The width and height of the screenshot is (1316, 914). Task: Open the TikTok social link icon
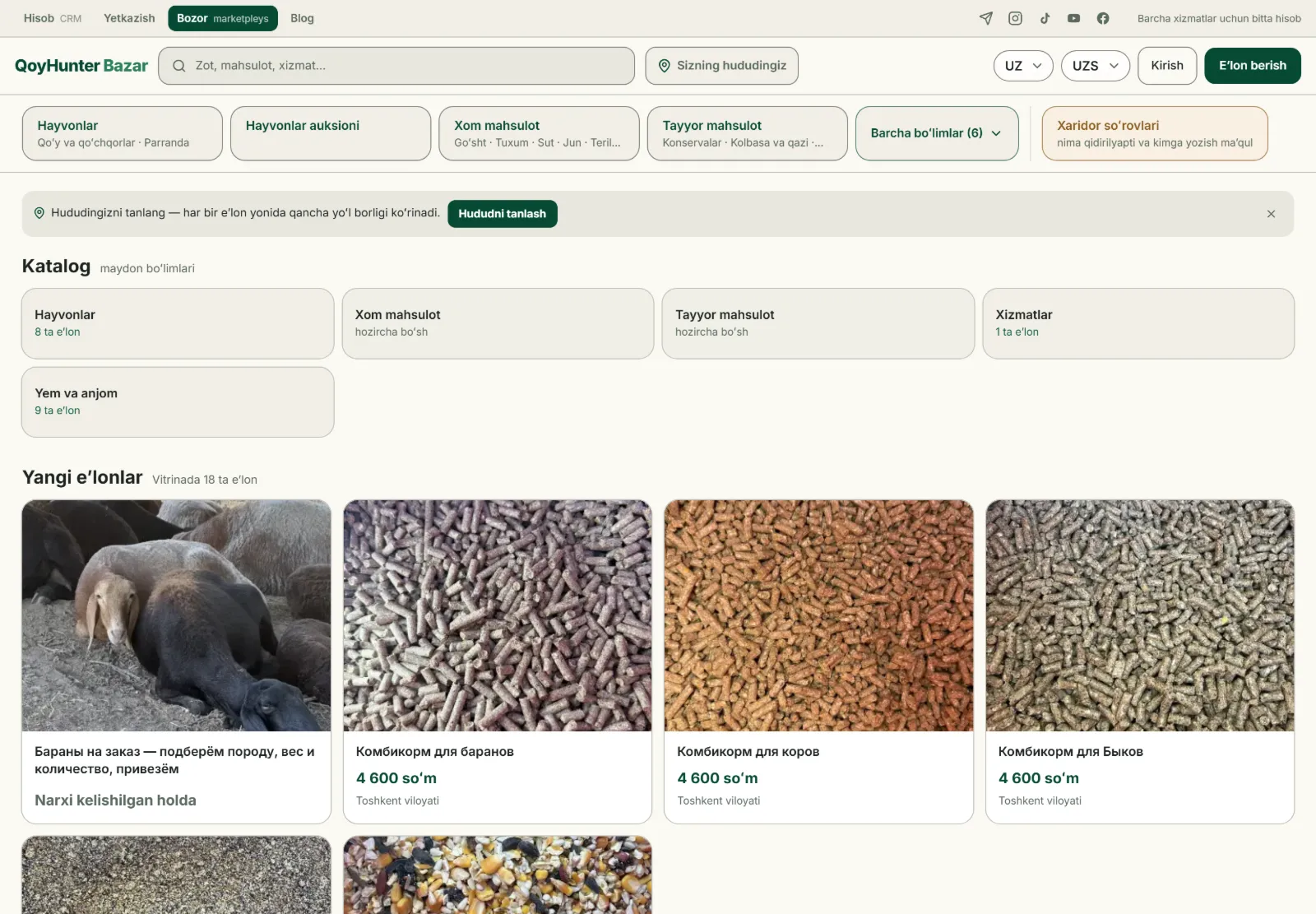(1045, 18)
